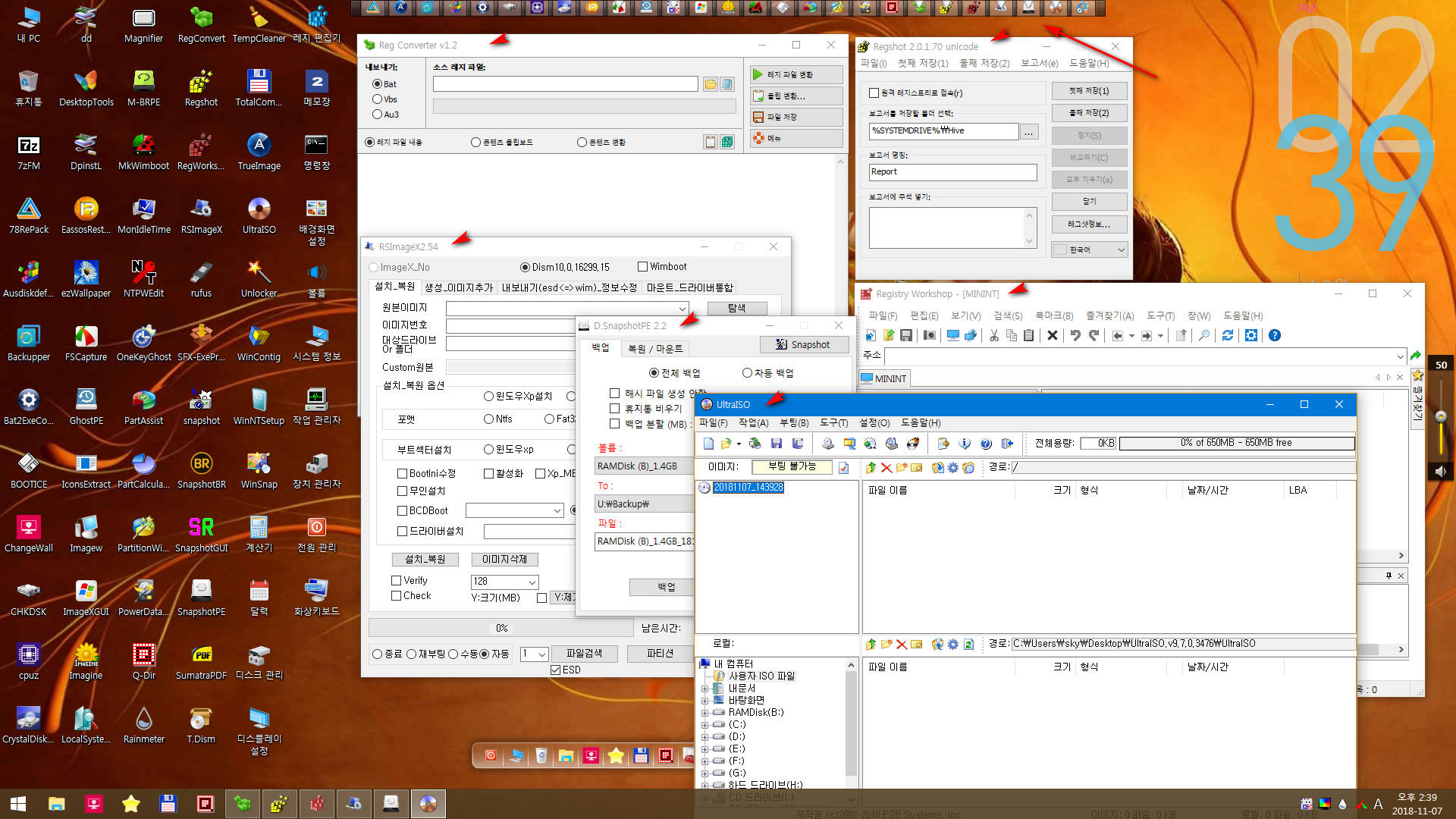
Task: Click the scissors cut icon in Registry Workshop
Action: (x=993, y=336)
